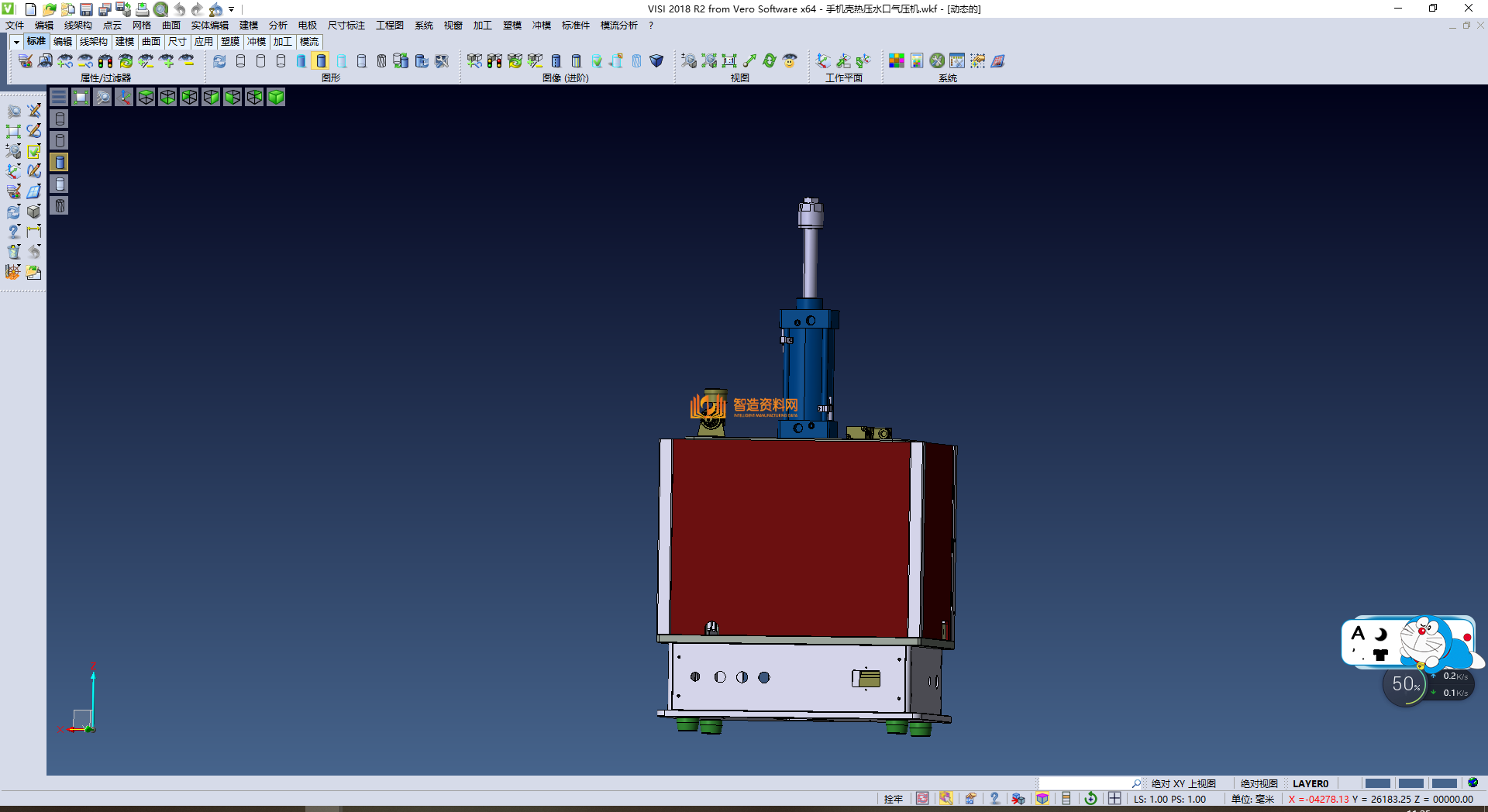Click the green isometric view cube icon
Viewport: 1488px width, 812px height.
point(276,97)
